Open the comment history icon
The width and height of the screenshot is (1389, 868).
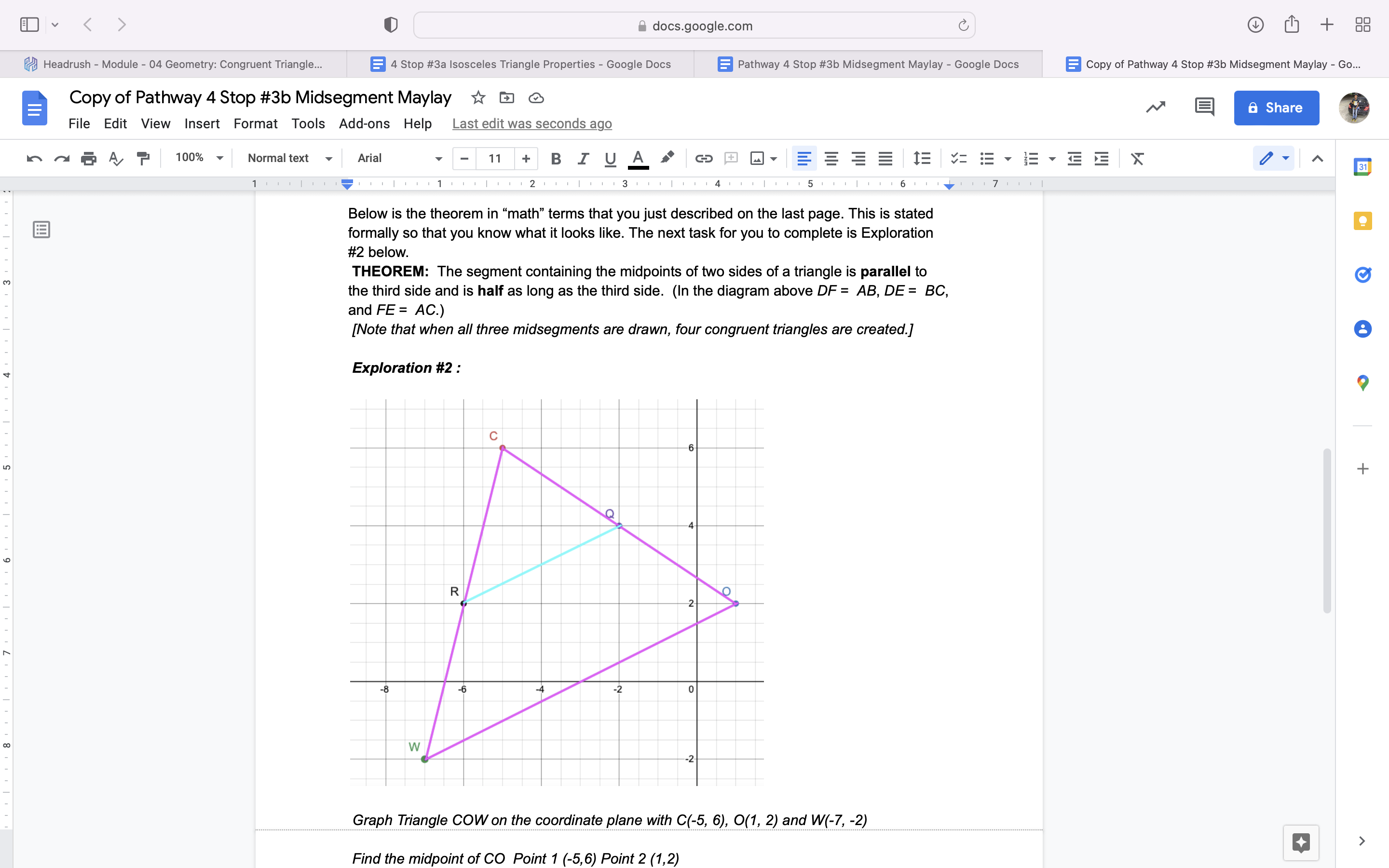(x=1204, y=108)
